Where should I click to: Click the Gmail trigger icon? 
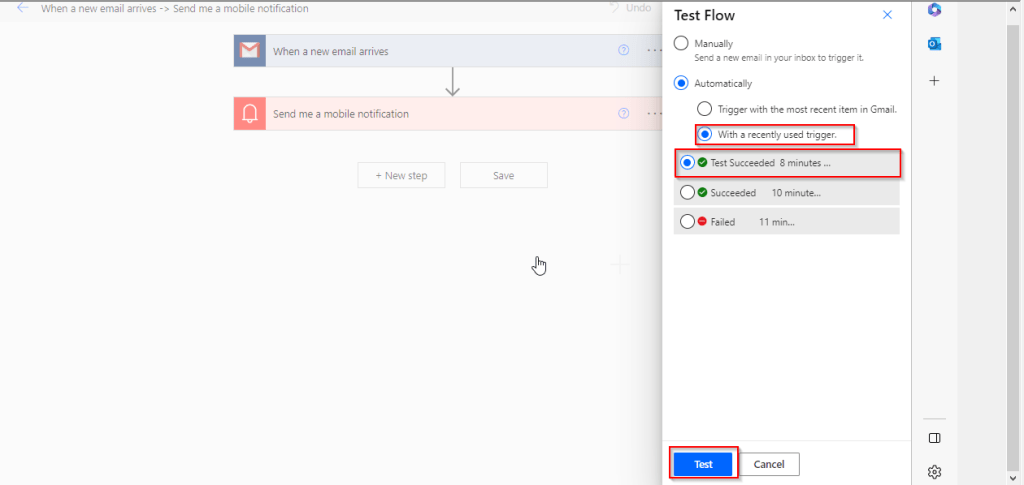coord(250,51)
